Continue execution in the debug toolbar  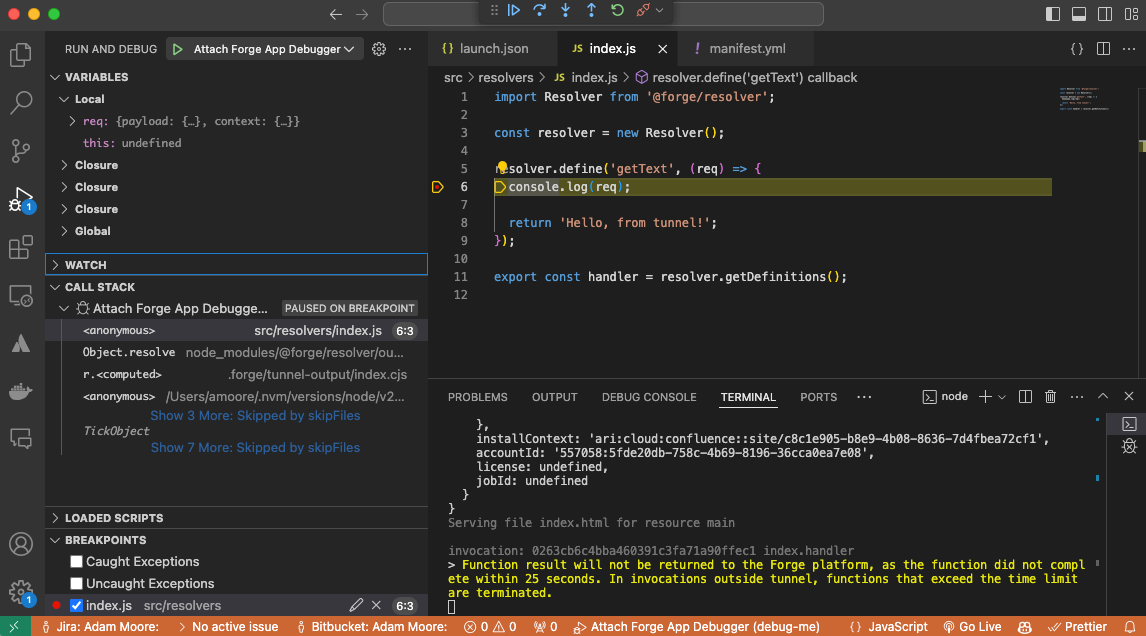514,10
